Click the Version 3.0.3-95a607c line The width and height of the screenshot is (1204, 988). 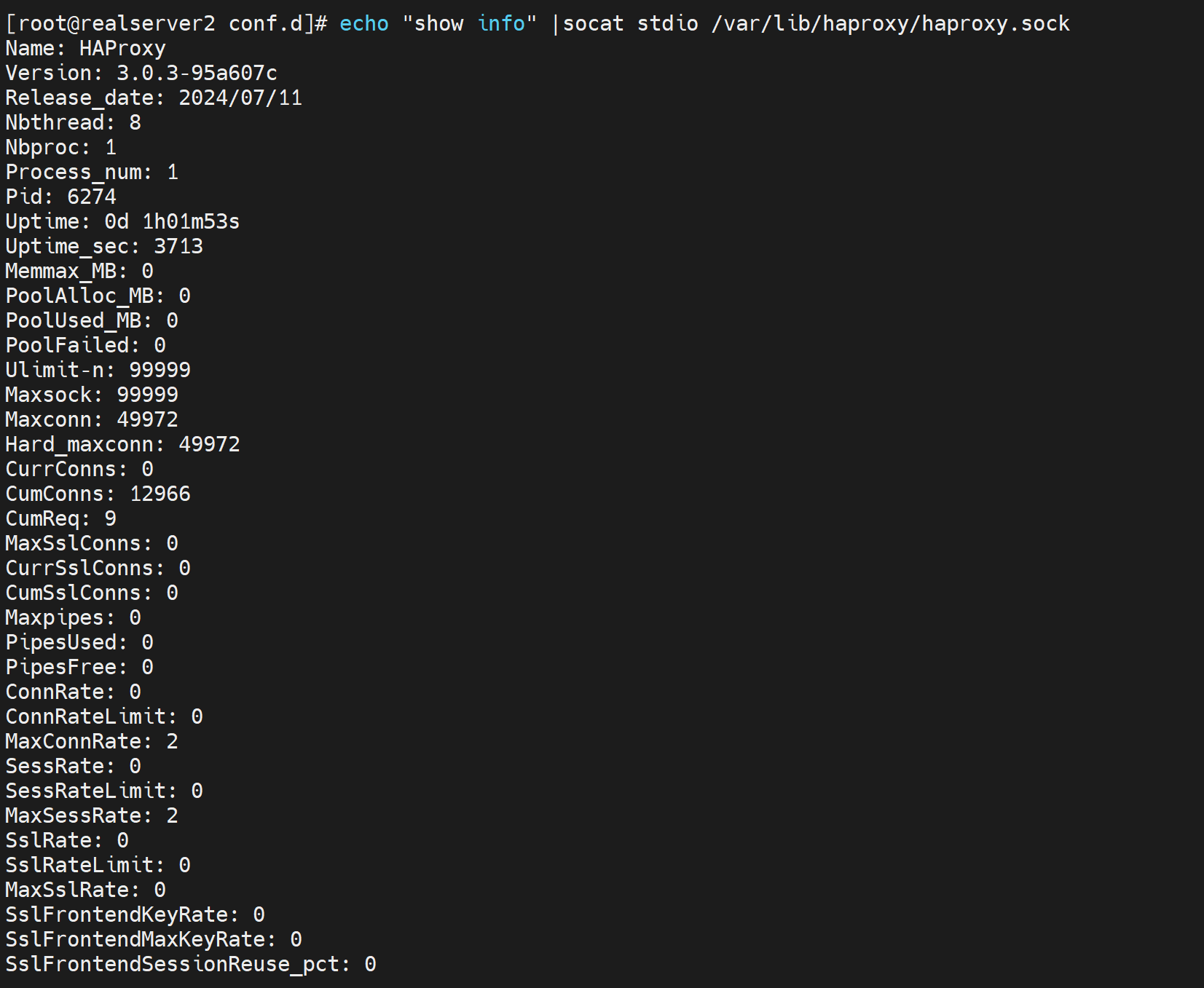pyautogui.click(x=141, y=73)
